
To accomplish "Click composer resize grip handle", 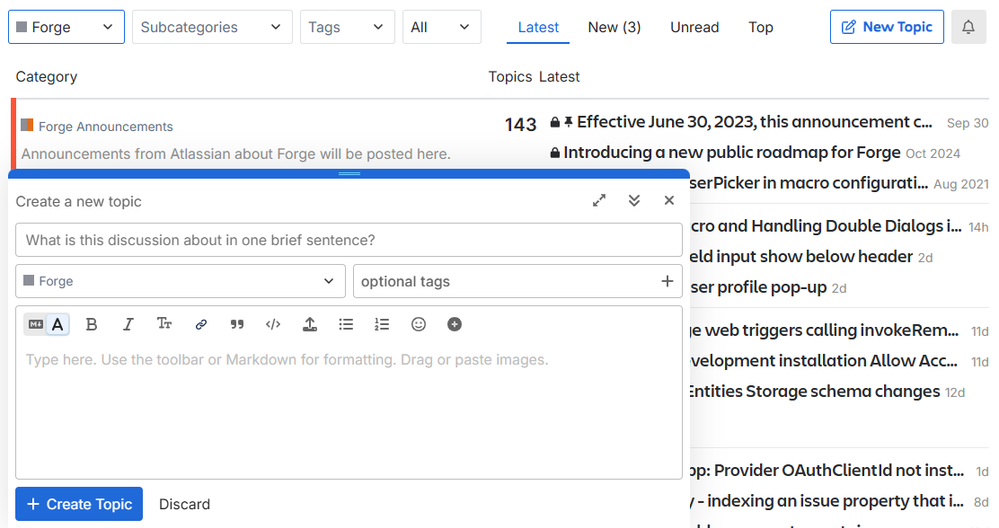I will coord(349,173).
